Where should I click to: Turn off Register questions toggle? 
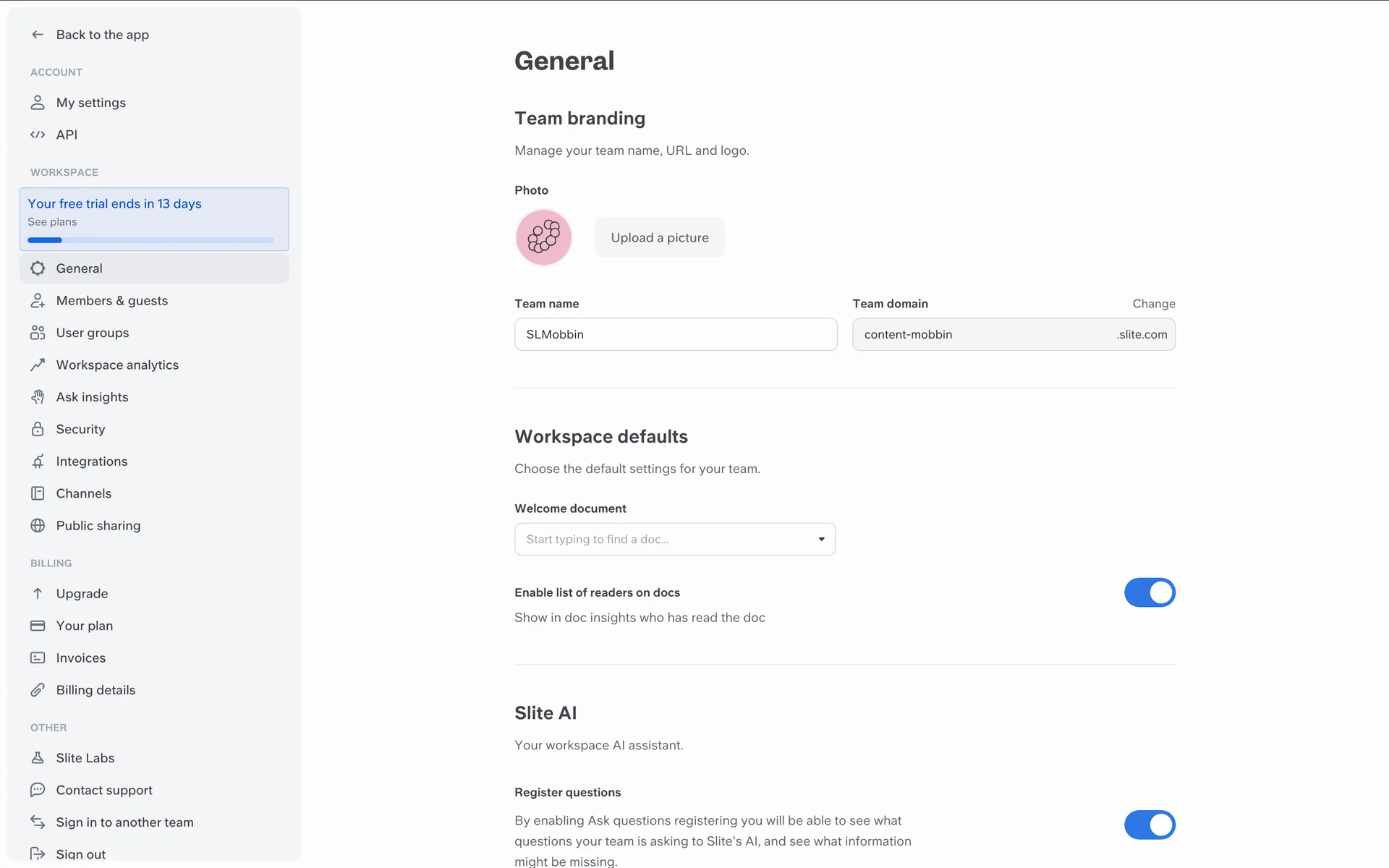(1149, 825)
